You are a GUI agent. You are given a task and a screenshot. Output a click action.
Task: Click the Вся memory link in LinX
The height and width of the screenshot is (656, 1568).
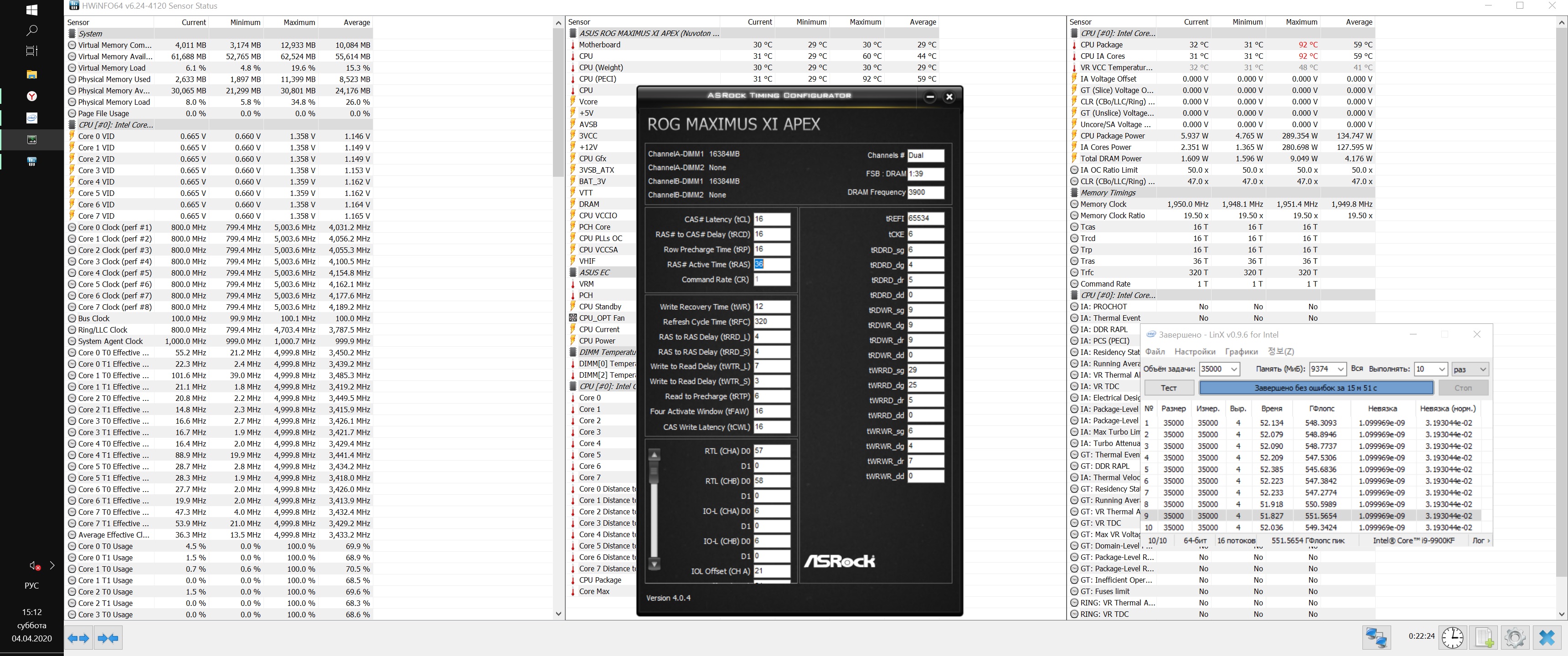[1357, 368]
